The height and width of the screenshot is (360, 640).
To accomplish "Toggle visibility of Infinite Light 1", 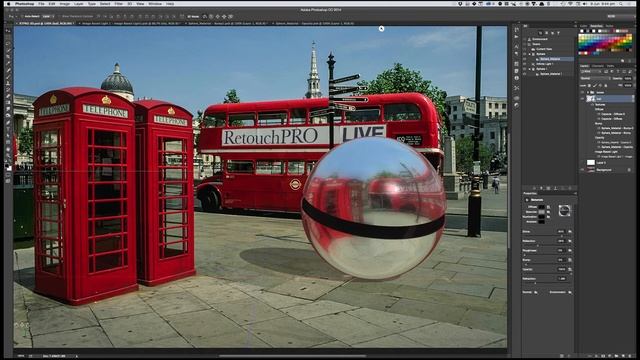I will (x=524, y=64).
